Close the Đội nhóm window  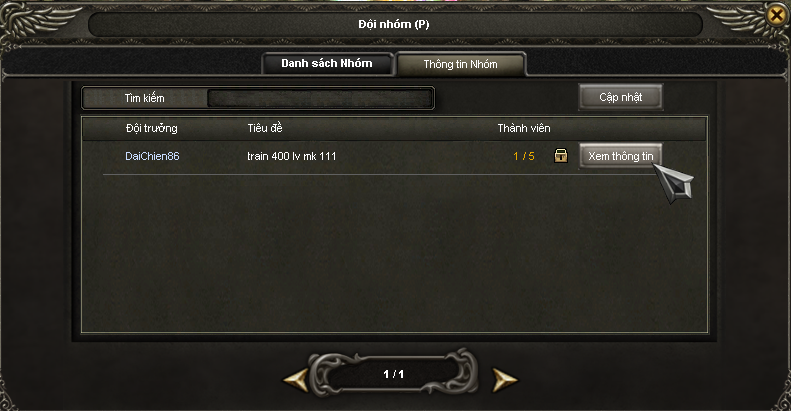pos(777,15)
